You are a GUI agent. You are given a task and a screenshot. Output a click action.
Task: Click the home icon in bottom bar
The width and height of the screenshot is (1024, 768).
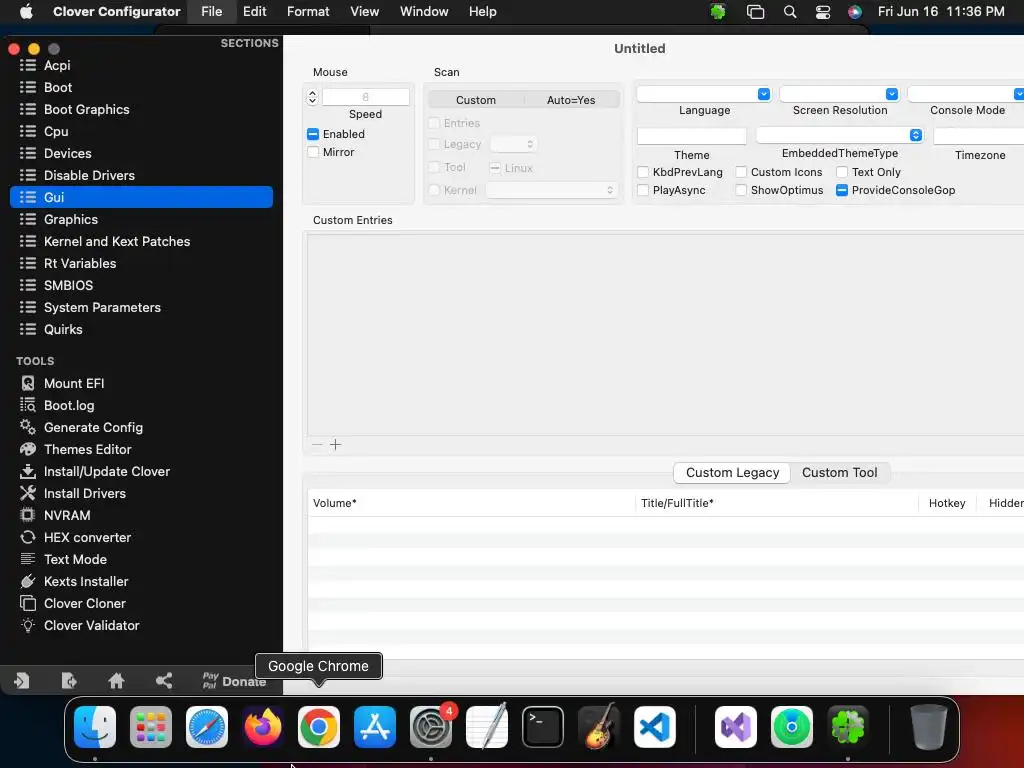(116, 681)
